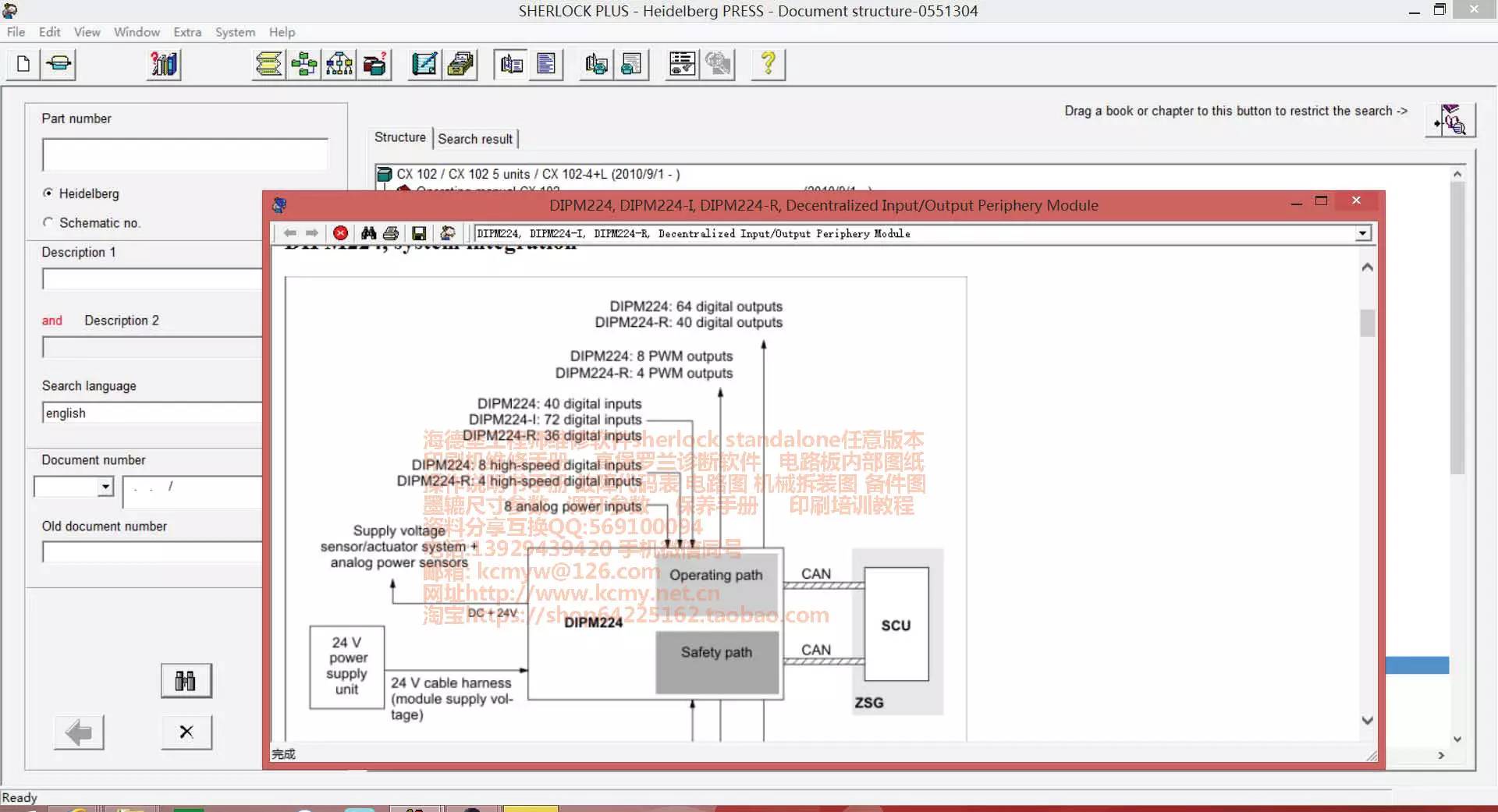Click the page with printer icon

[x=632, y=64]
